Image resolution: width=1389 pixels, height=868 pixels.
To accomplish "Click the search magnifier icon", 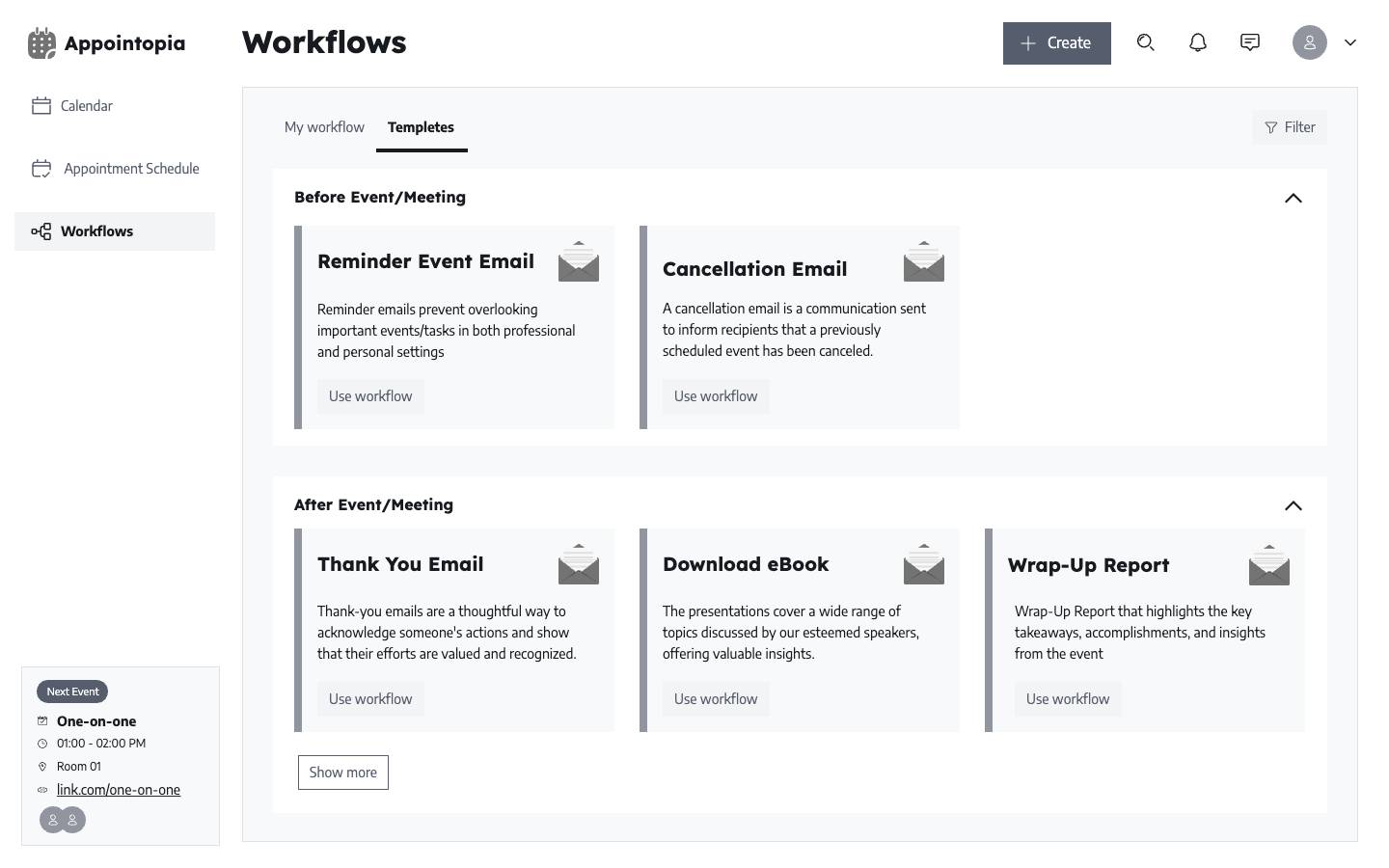I will click(x=1145, y=42).
